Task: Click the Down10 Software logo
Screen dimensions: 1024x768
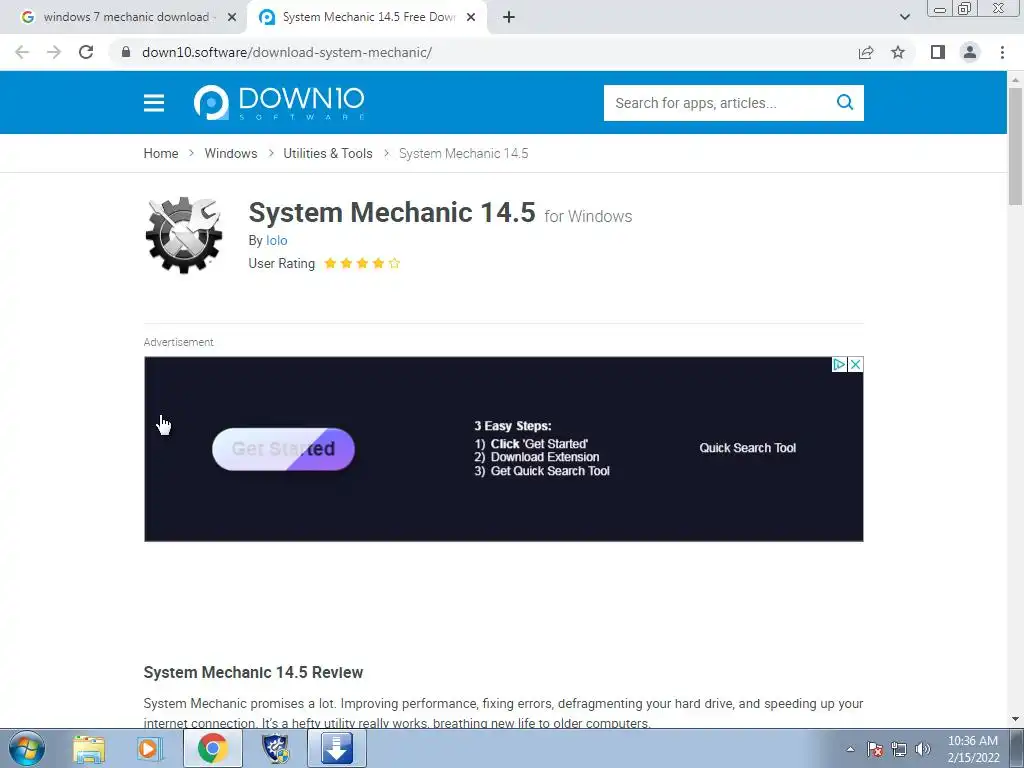Action: coord(280,103)
